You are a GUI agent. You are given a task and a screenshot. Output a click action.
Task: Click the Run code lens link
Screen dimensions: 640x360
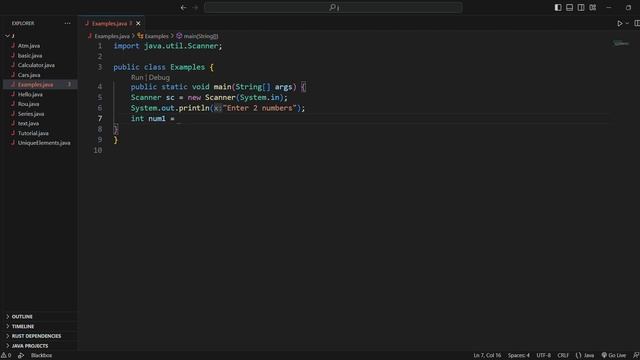click(x=137, y=78)
